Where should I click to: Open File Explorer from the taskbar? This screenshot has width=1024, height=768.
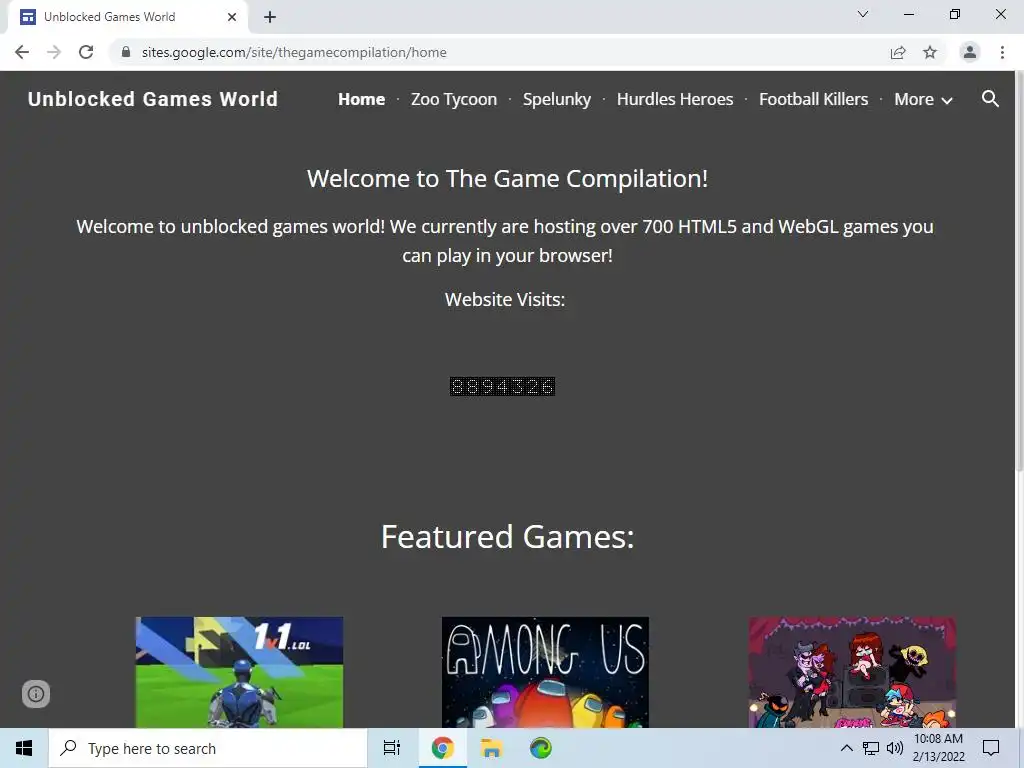click(x=491, y=748)
